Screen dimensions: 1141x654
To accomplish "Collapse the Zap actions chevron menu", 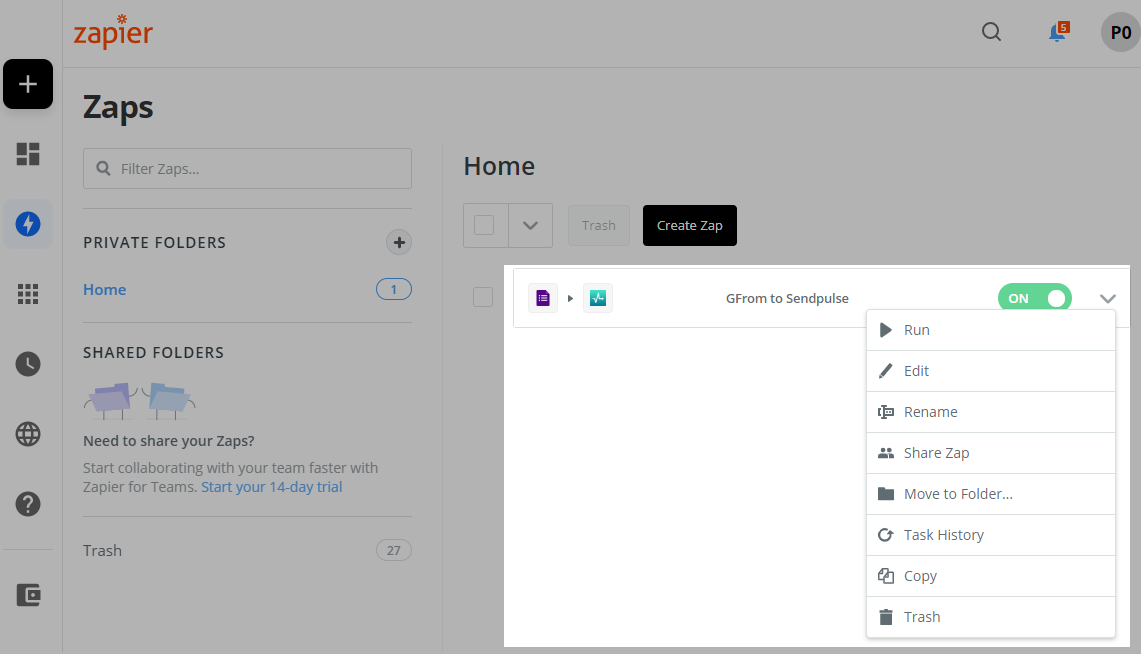I will [x=1107, y=298].
